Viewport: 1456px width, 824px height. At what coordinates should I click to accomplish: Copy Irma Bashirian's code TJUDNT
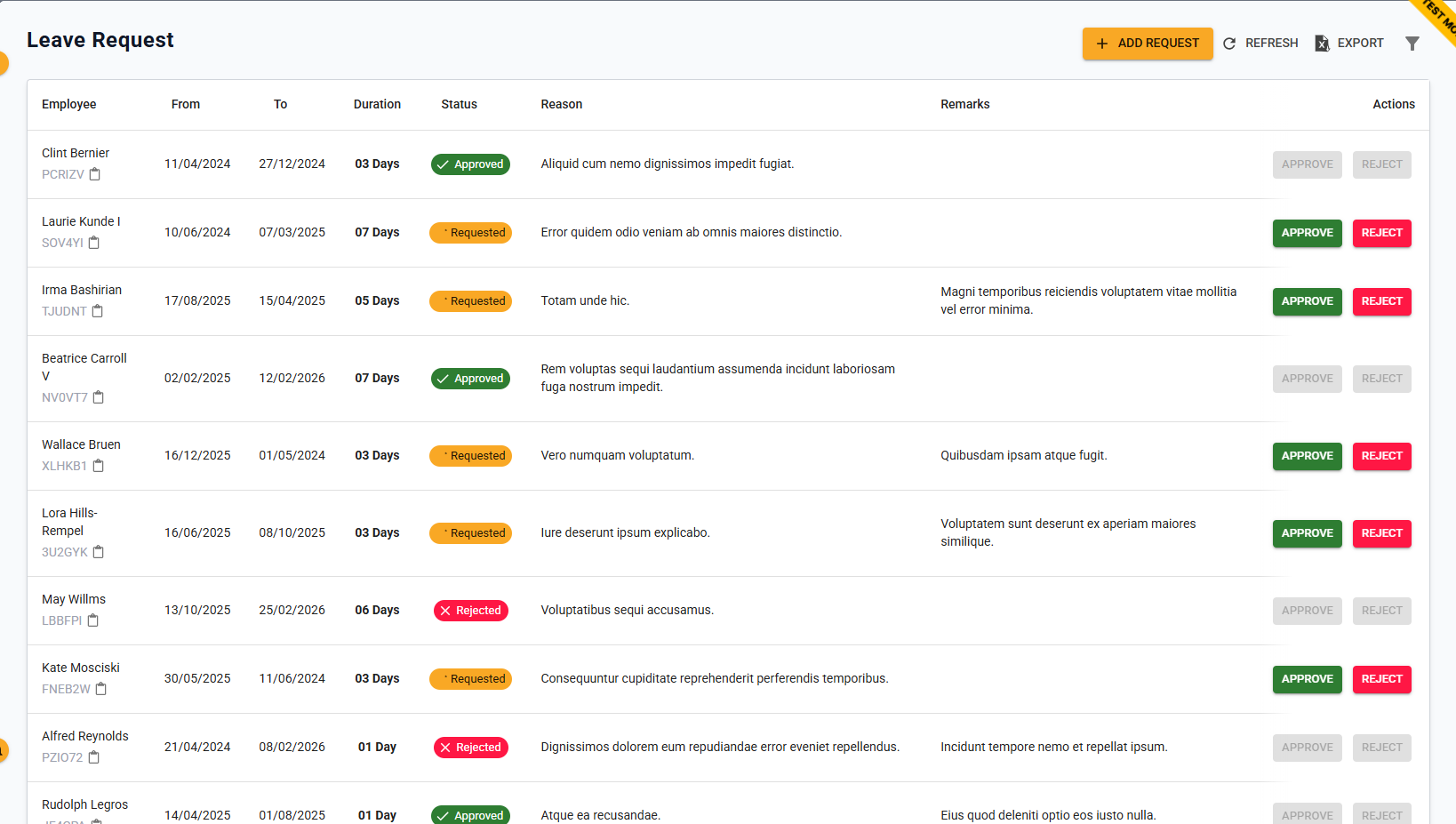coord(98,311)
